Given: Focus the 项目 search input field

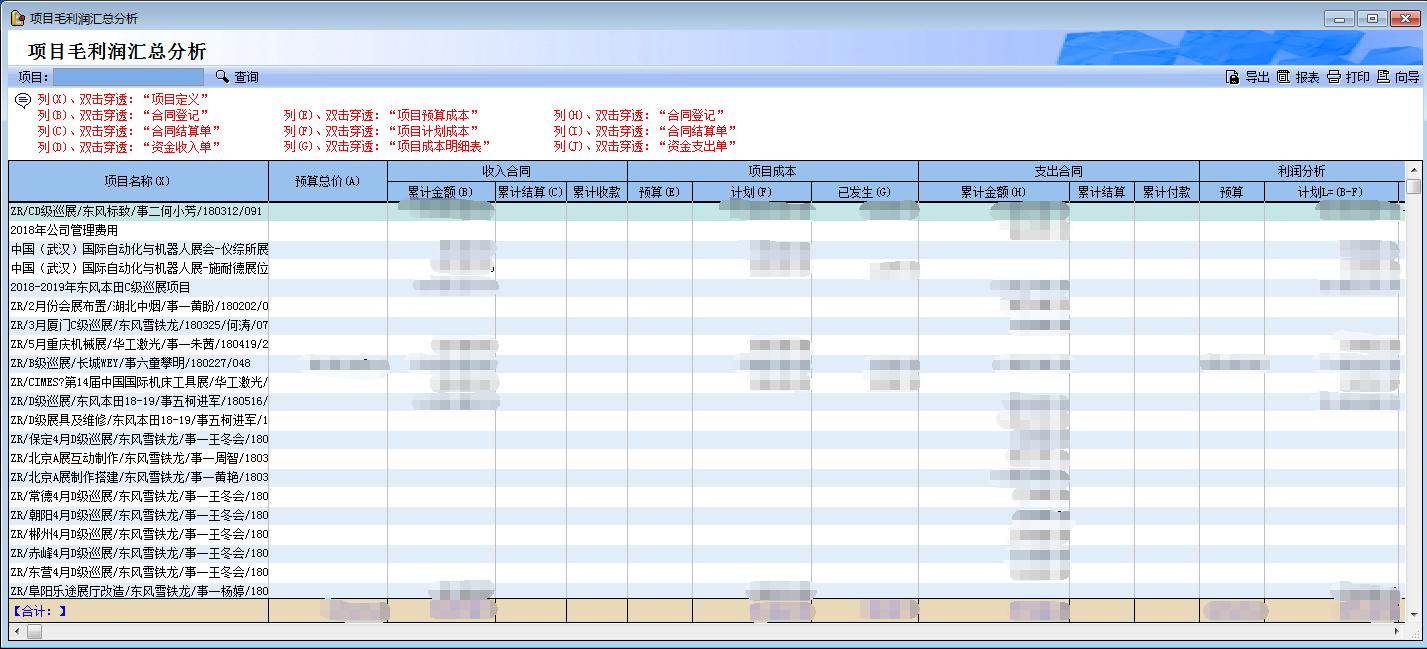Looking at the screenshot, I should click(x=128, y=77).
